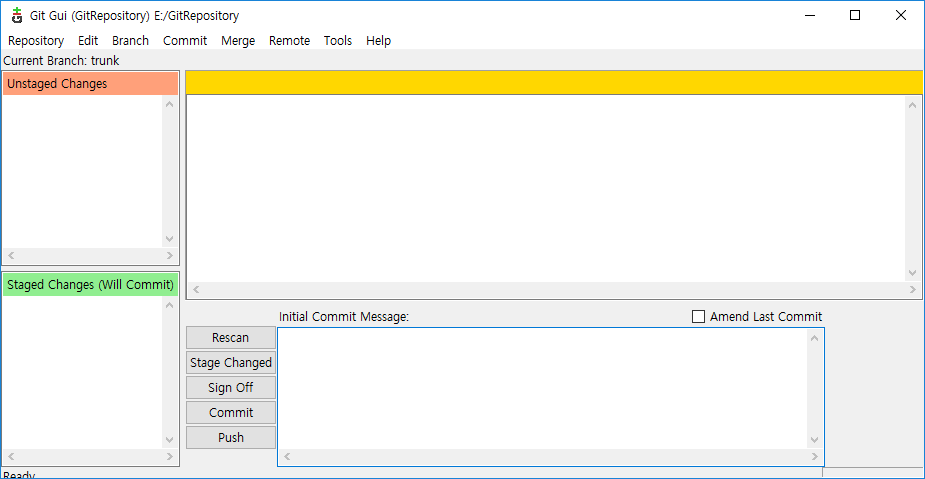This screenshot has width=925, height=479.
Task: Click the Initial Commit Message label
Action: 344,317
